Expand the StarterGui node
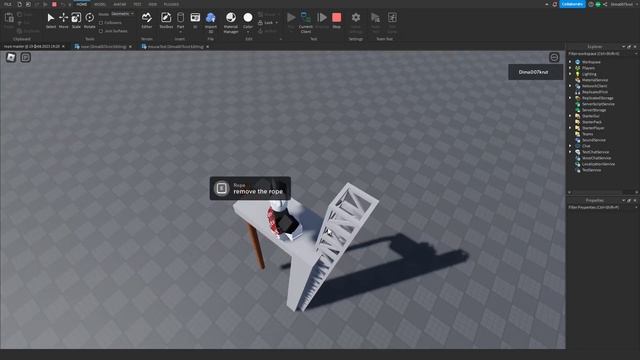 [570, 116]
